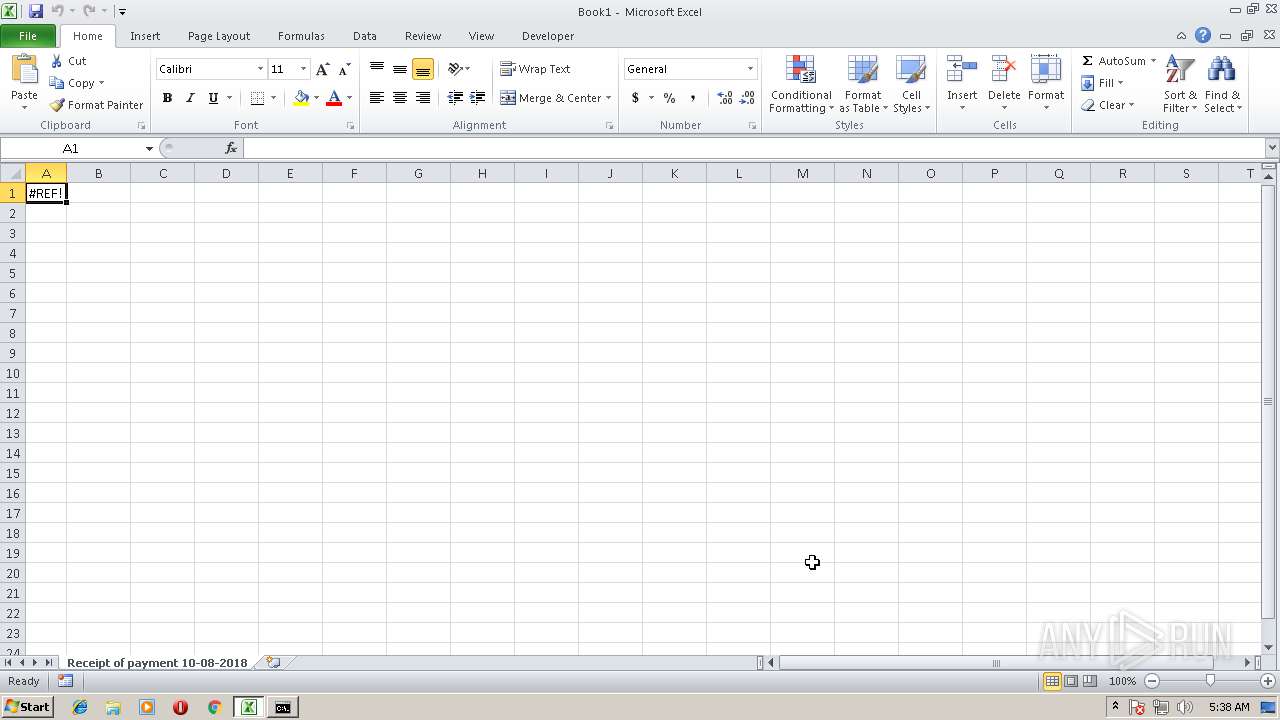Open the Orientation text rotation icon
This screenshot has height=720, width=1280.
coord(455,69)
